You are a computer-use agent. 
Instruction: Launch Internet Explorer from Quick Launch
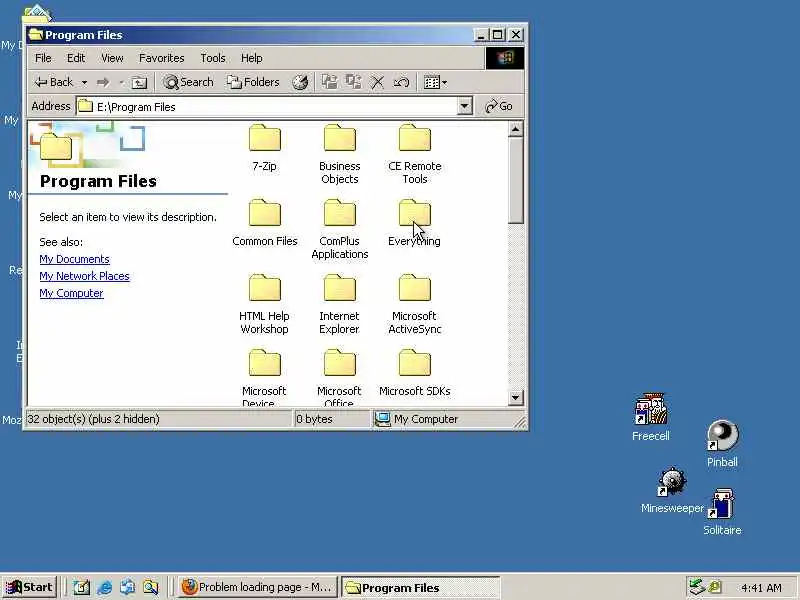tap(105, 587)
